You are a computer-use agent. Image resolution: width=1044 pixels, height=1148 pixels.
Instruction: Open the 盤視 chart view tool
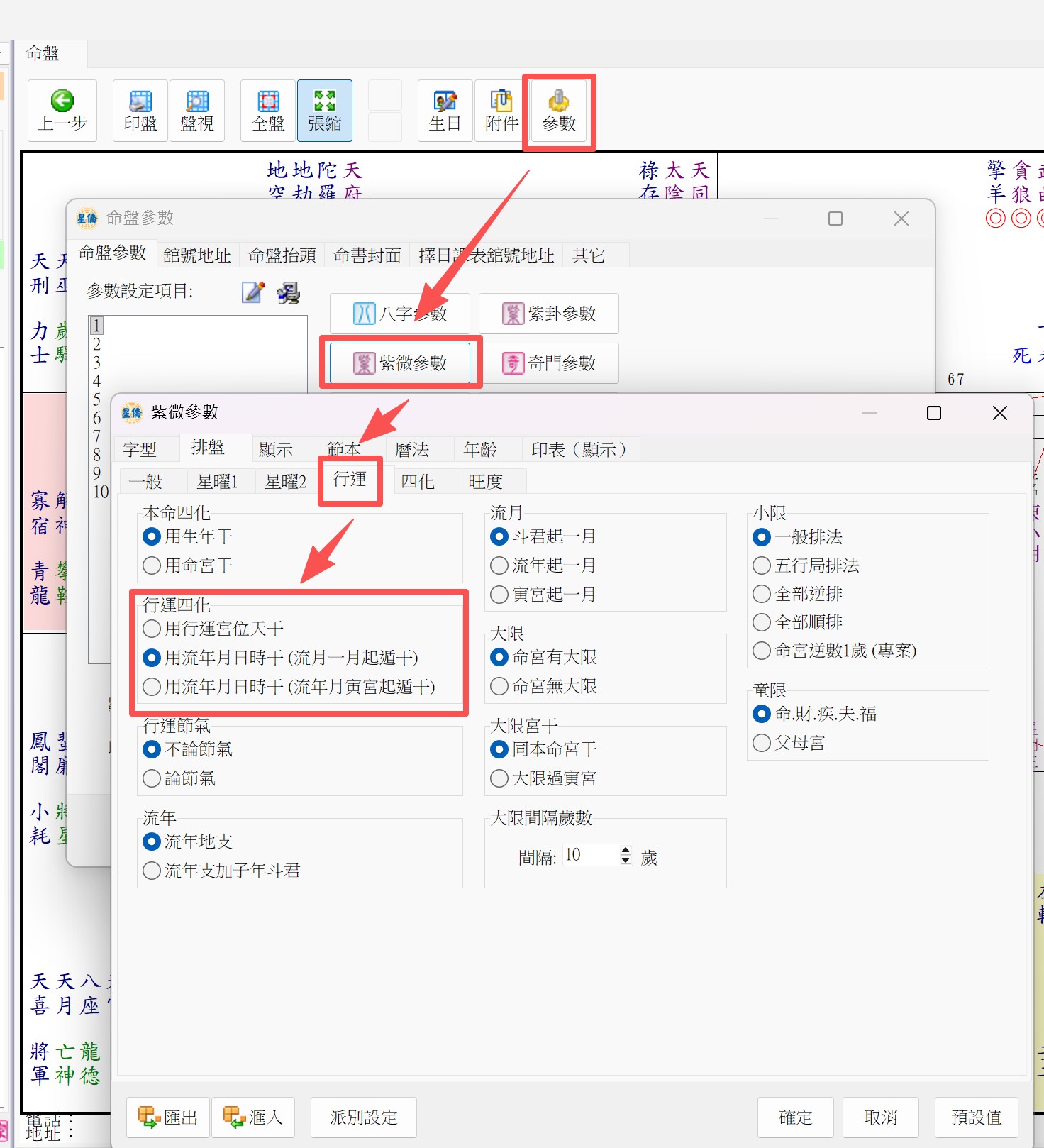click(197, 101)
